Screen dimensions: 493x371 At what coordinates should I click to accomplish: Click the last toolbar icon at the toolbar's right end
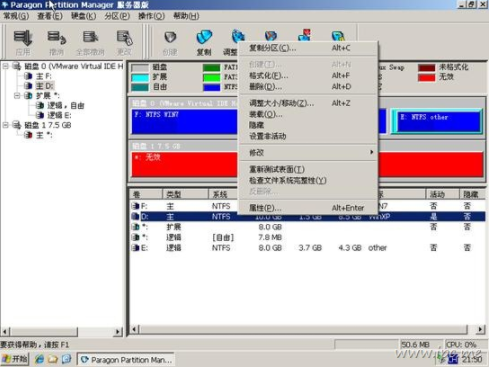pos(338,35)
